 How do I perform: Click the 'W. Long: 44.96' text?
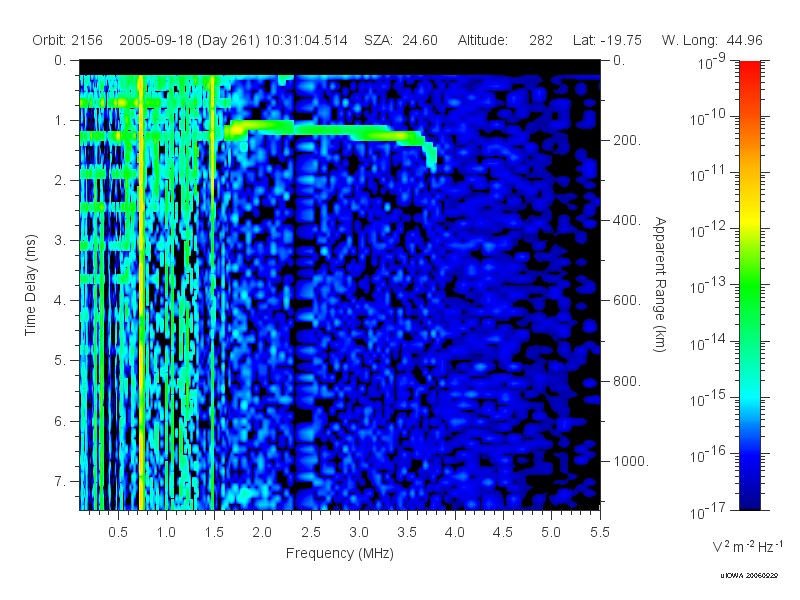(712, 40)
